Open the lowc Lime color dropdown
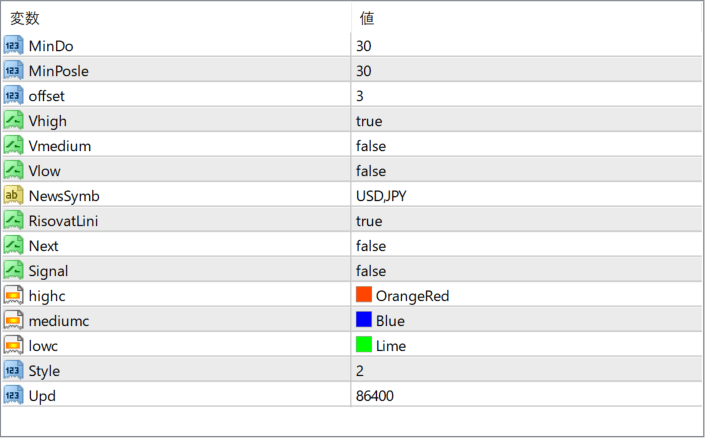Image resolution: width=705 pixels, height=438 pixels. pyautogui.click(x=526, y=345)
